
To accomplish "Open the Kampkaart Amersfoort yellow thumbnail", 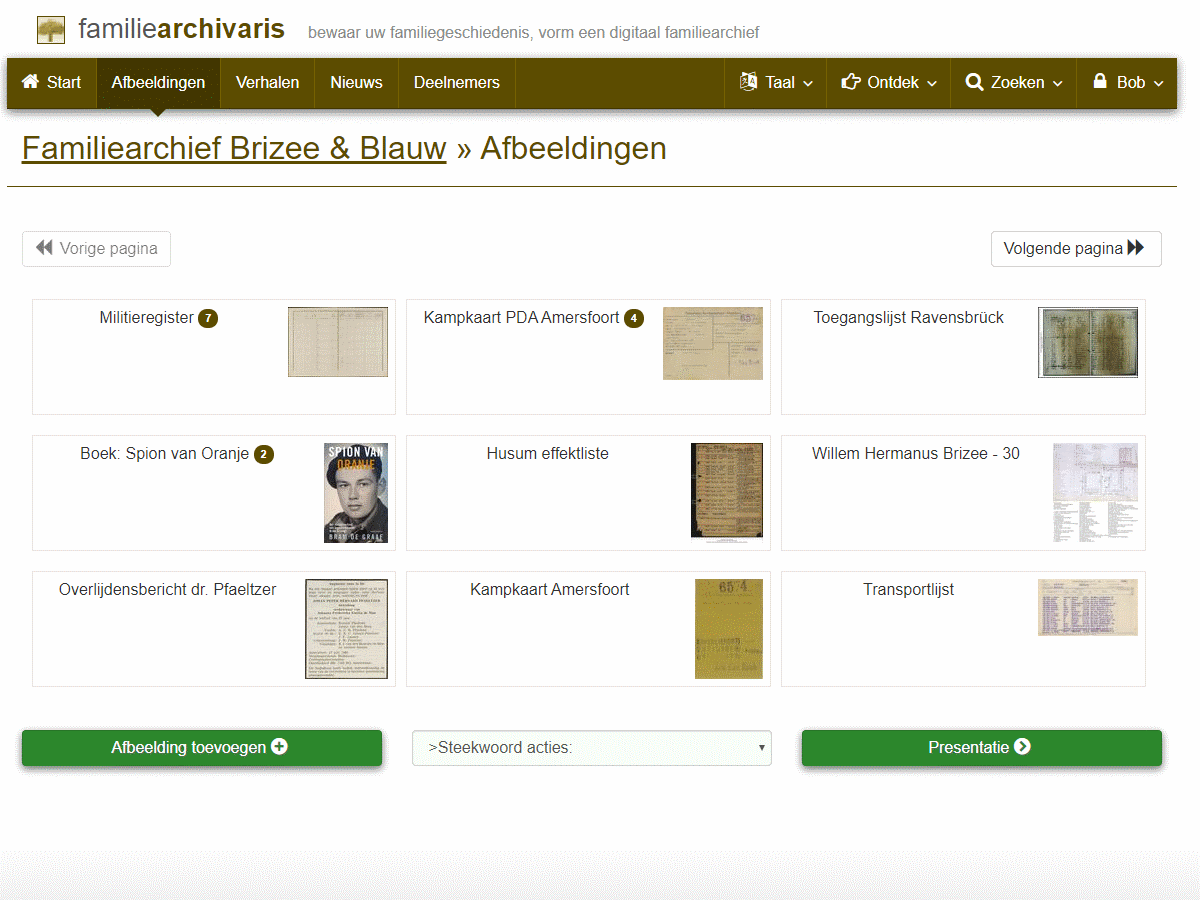I will tap(729, 629).
